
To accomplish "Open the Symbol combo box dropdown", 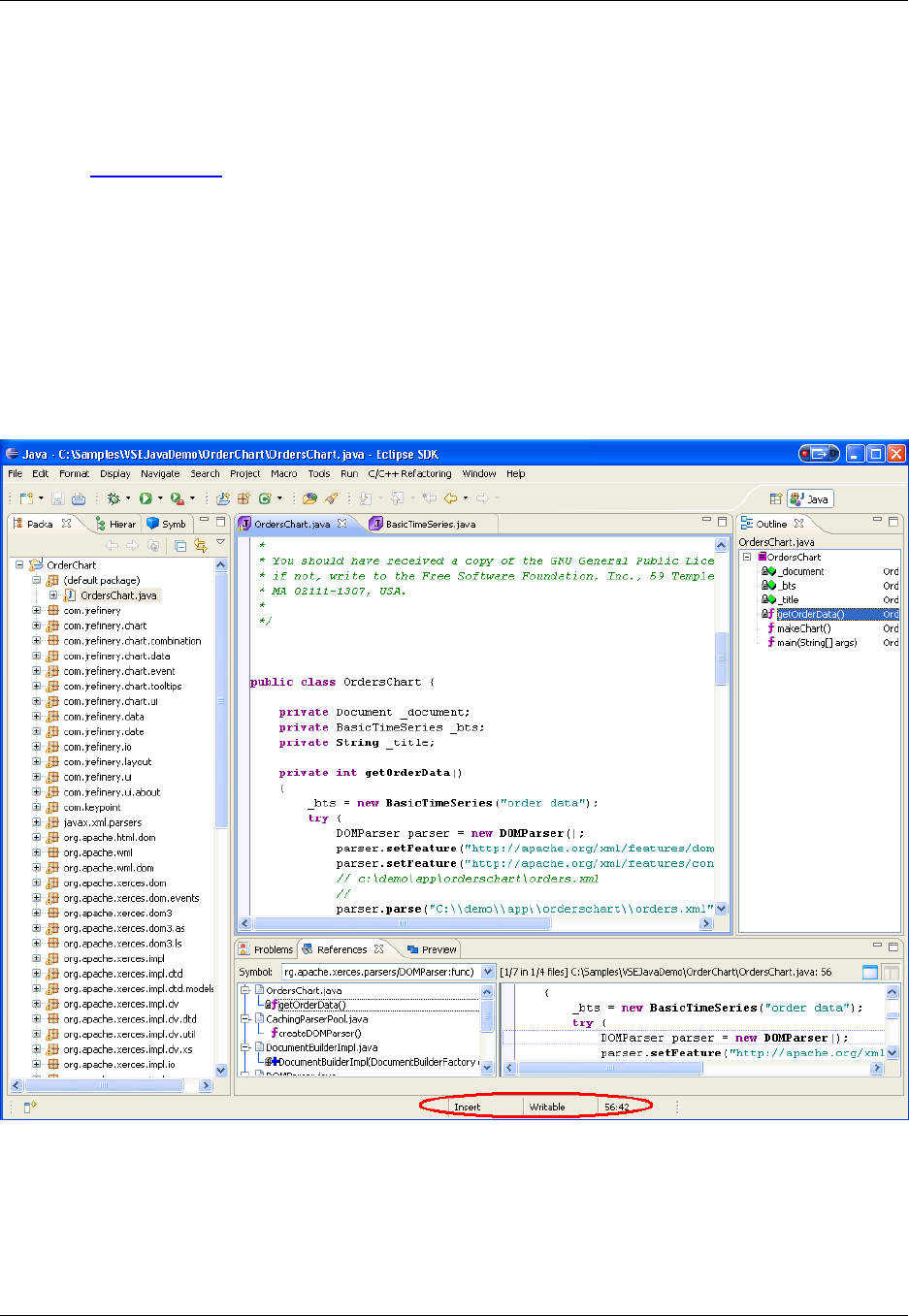I will click(488, 972).
